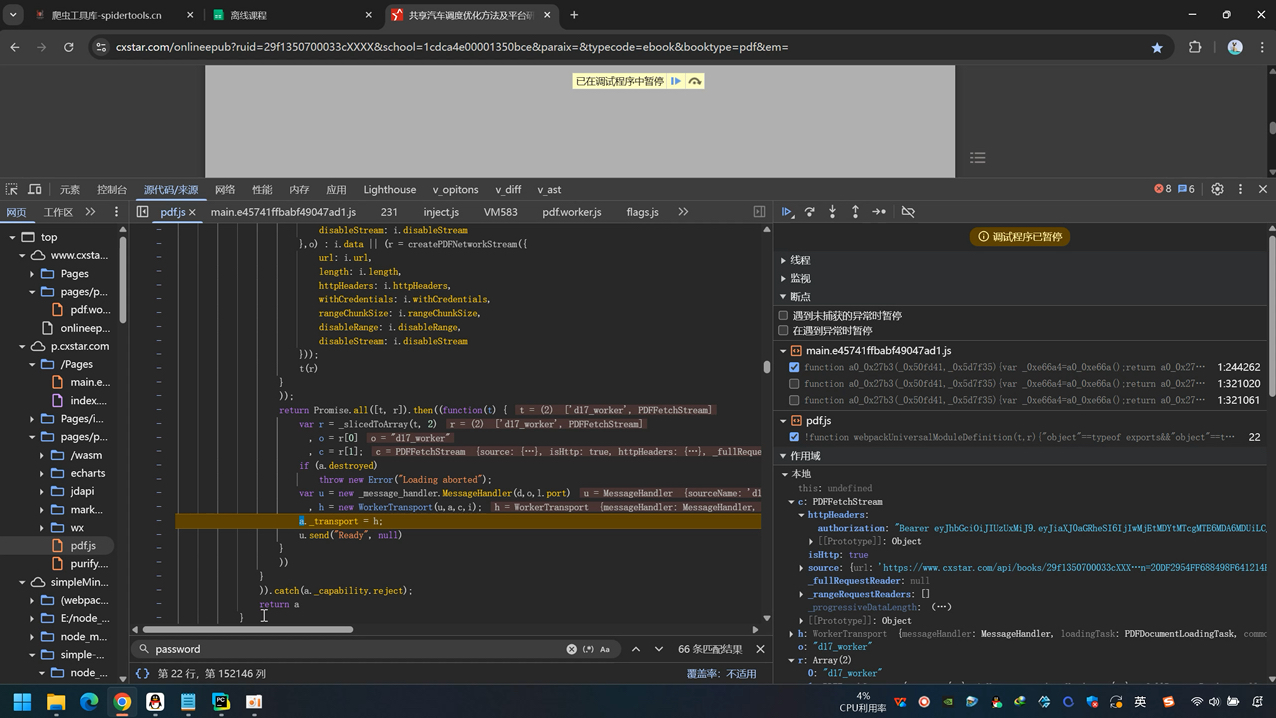
Task: Open File Explorer from taskbar
Action: coord(55,702)
